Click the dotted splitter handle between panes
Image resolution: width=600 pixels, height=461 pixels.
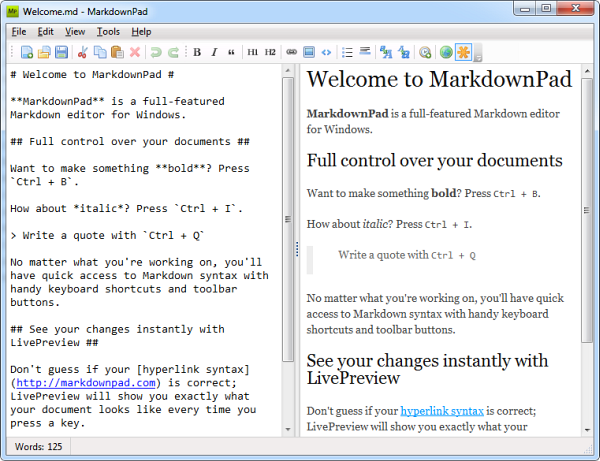pos(297,249)
